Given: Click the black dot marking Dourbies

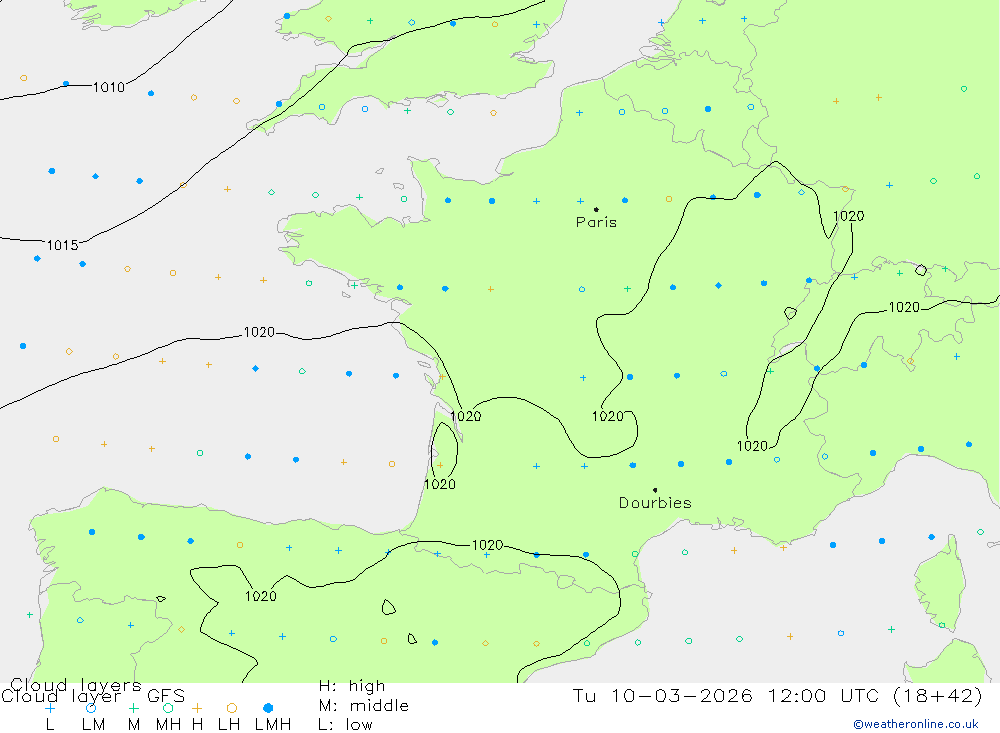Looking at the screenshot, I should click(x=655, y=490).
